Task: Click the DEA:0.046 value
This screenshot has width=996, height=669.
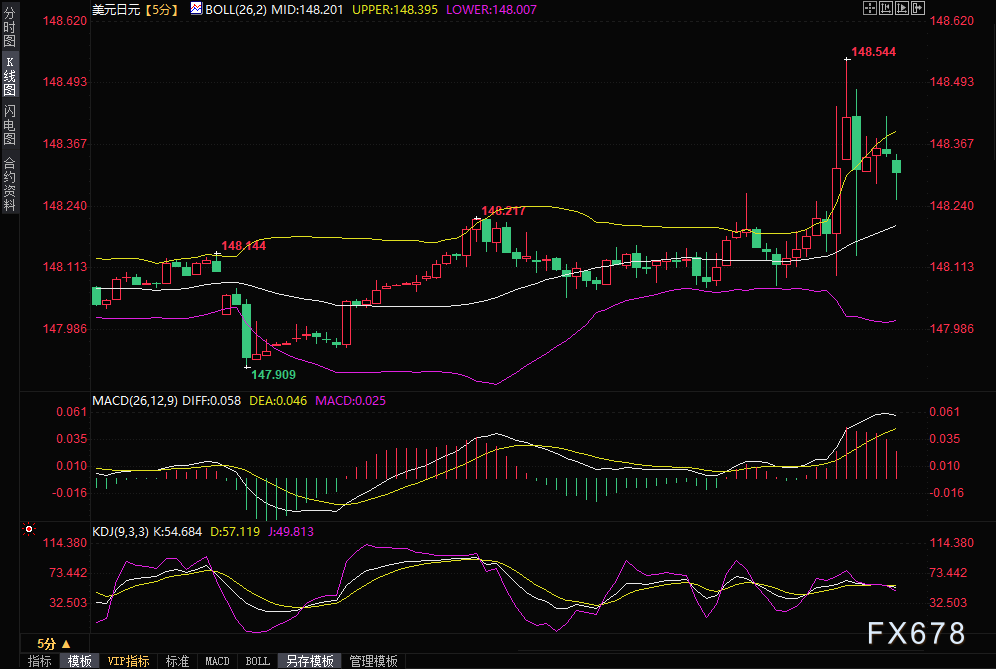Action: 278,401
